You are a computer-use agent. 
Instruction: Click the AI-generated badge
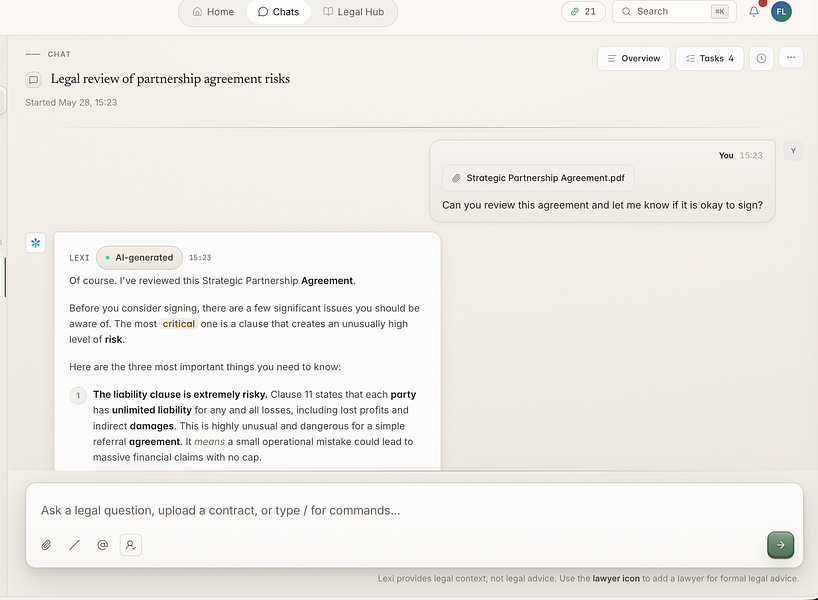point(139,258)
